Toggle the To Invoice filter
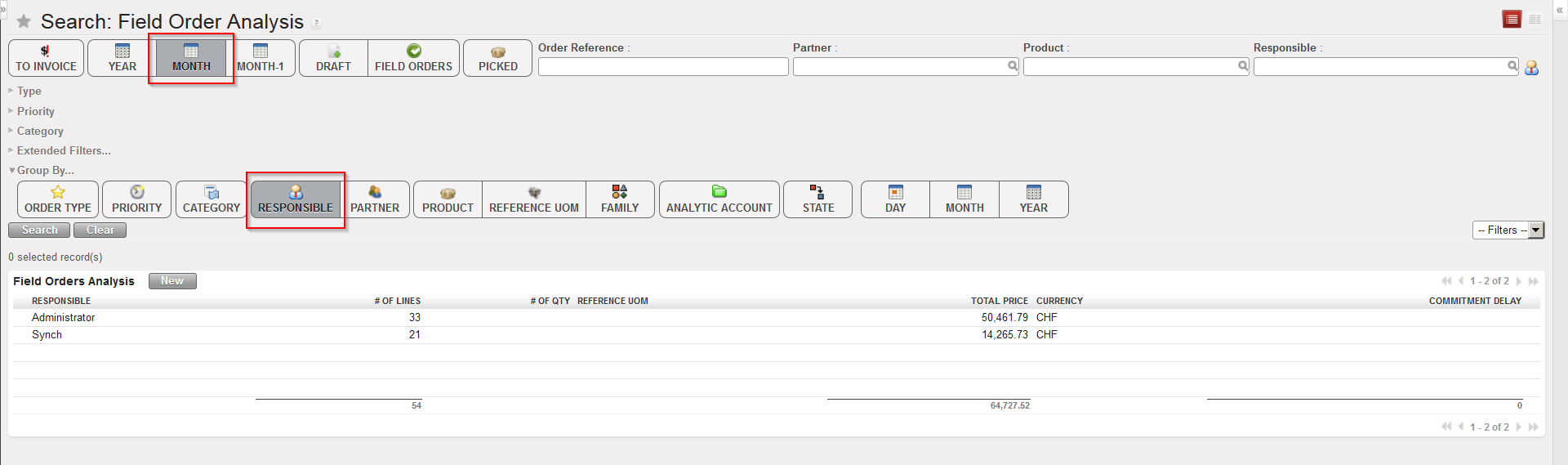 (46, 58)
